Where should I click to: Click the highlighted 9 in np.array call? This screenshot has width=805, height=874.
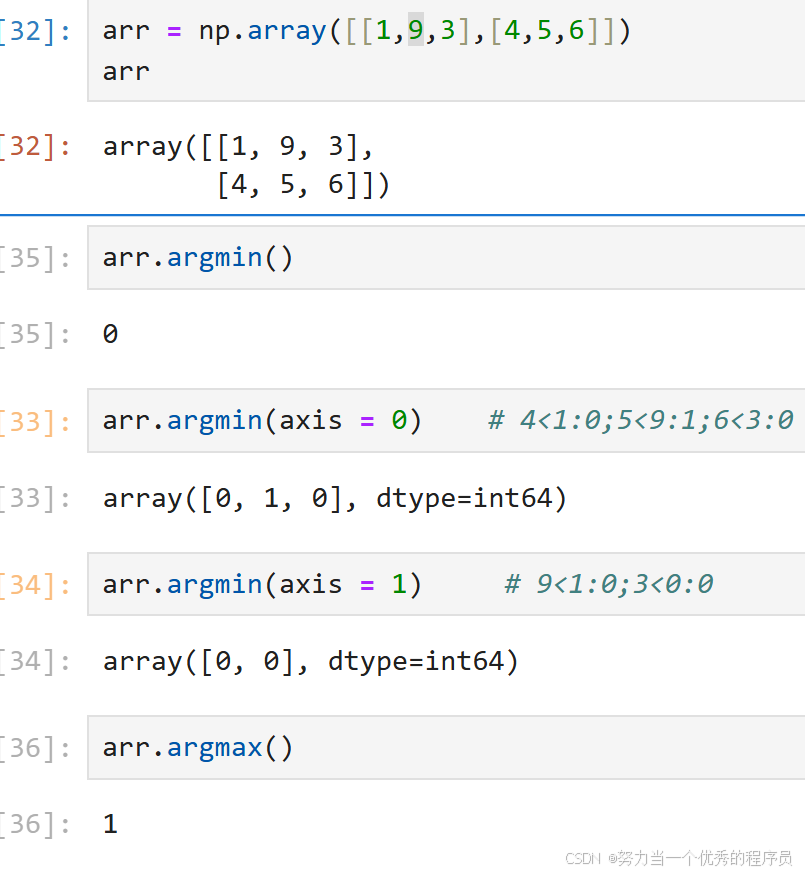tap(416, 30)
